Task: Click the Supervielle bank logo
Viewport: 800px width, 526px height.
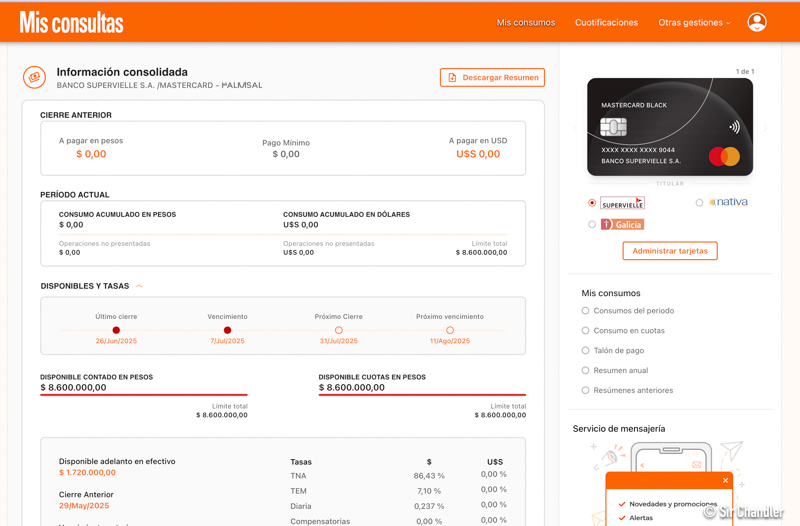Action: pyautogui.click(x=622, y=203)
